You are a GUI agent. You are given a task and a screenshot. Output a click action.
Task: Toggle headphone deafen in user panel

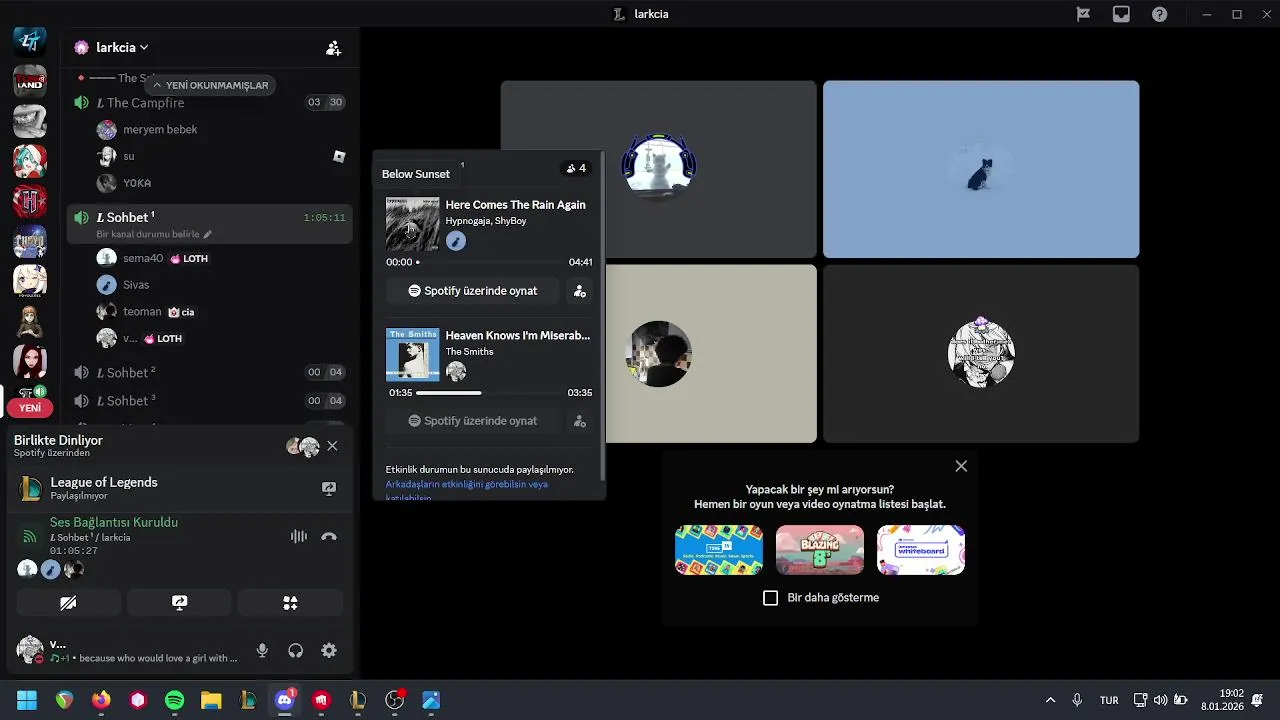point(295,650)
